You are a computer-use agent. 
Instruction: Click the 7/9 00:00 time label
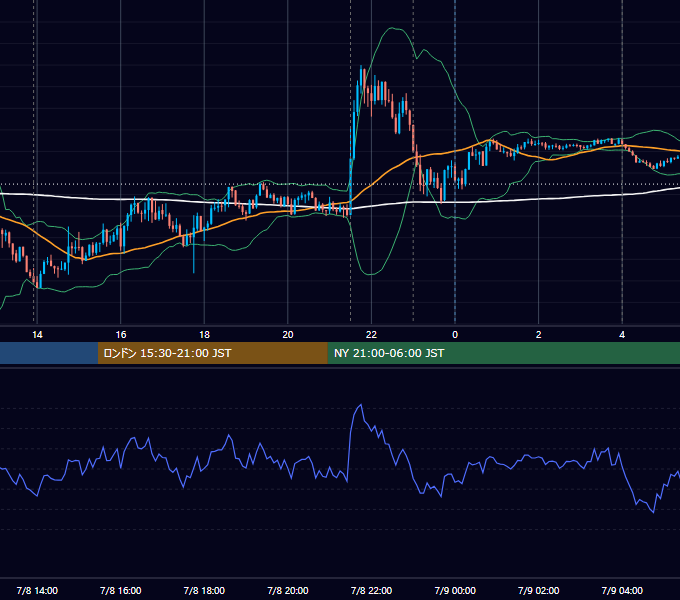(455, 590)
